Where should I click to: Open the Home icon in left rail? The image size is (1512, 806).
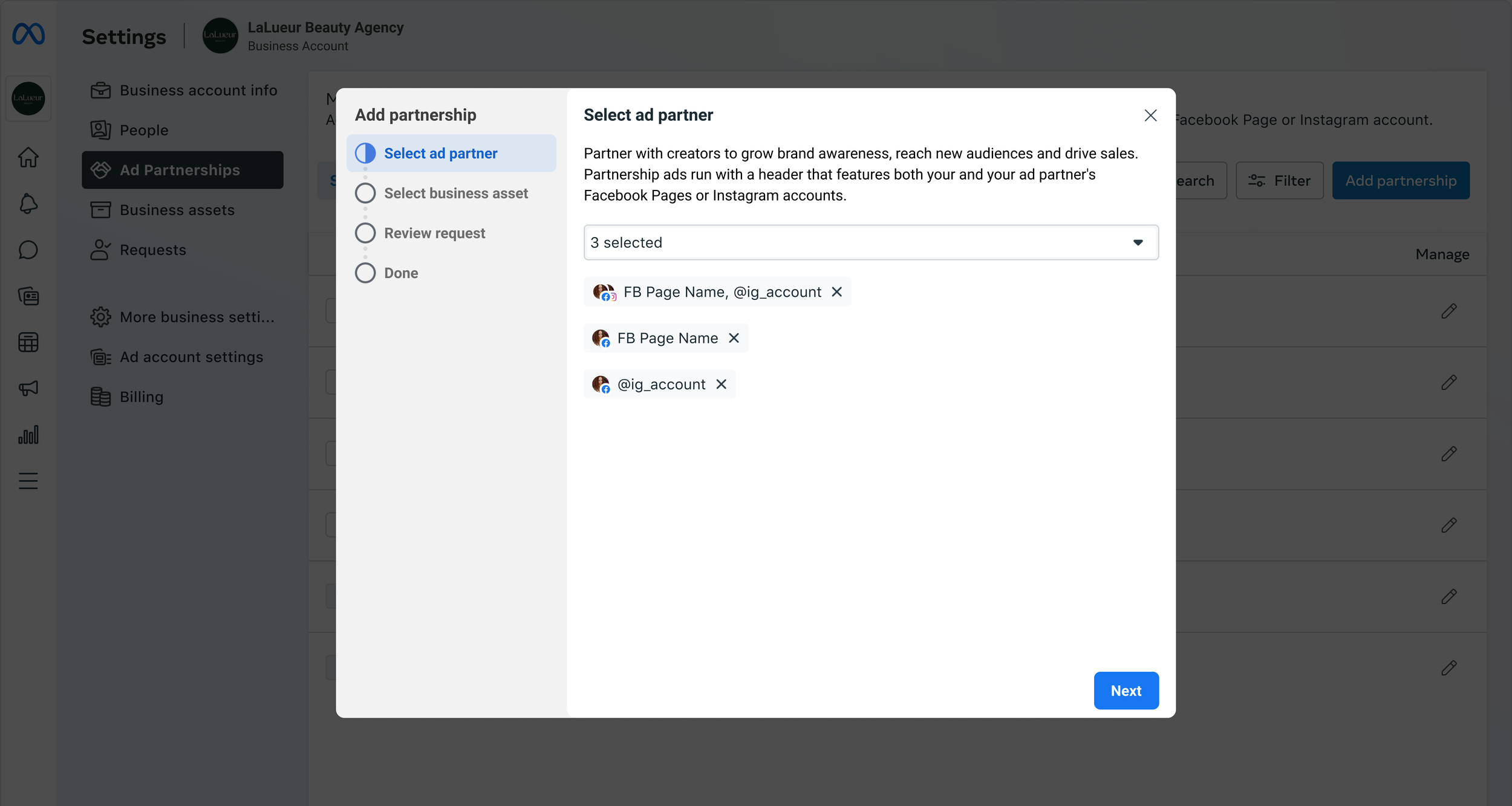[28, 158]
